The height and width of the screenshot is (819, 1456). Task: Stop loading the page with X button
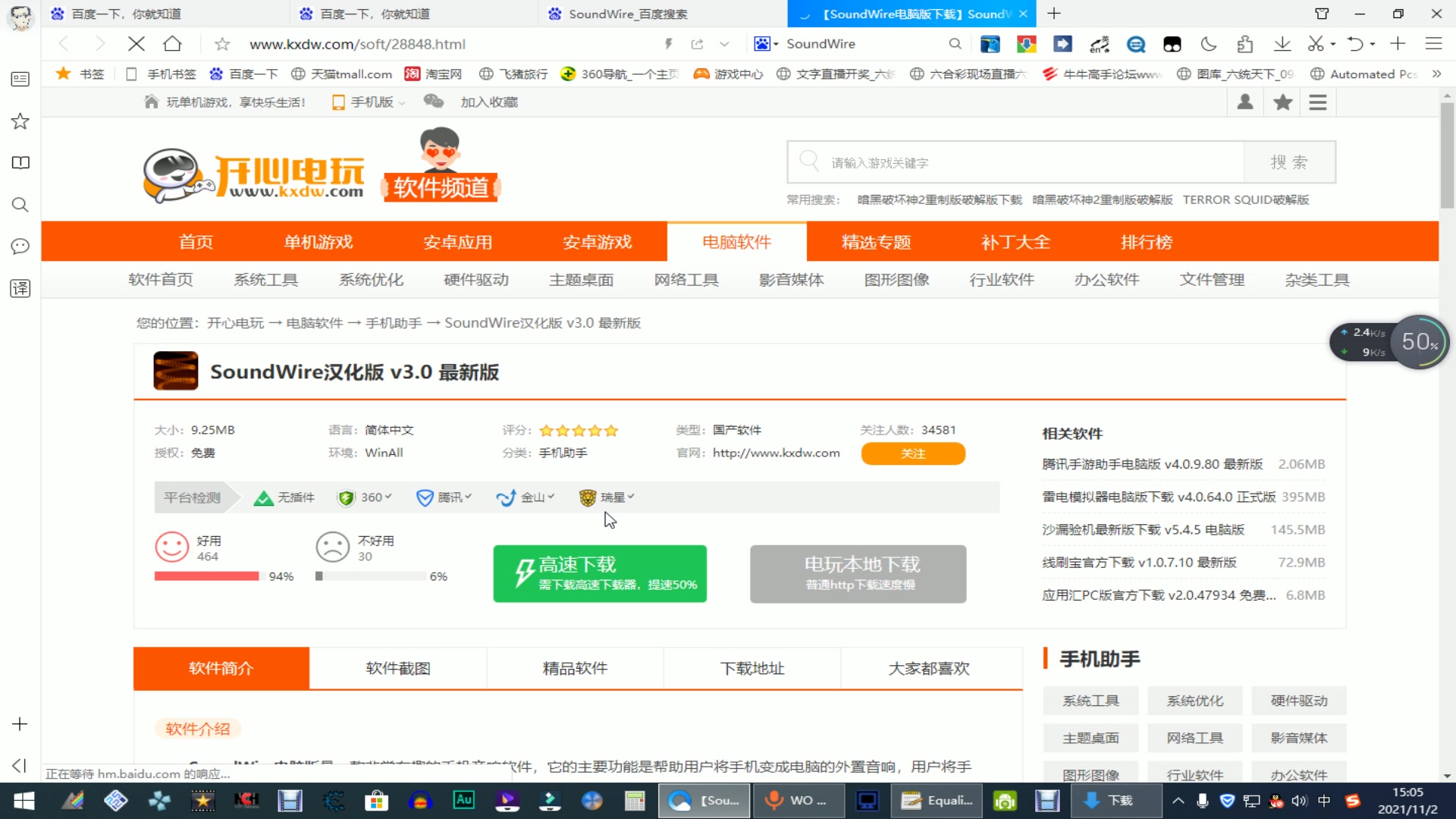point(136,44)
